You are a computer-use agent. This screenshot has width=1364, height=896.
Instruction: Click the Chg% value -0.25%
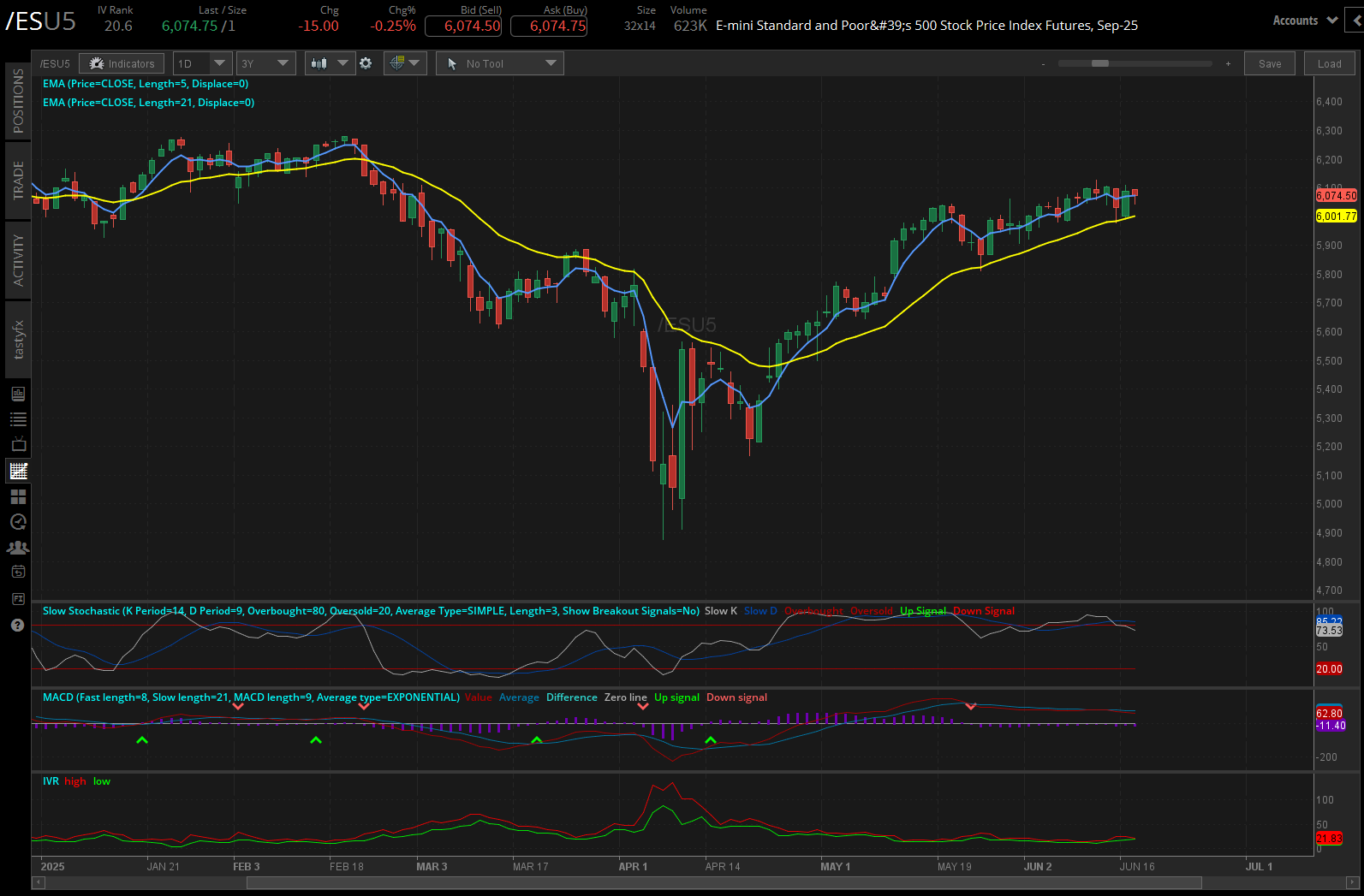click(x=393, y=27)
